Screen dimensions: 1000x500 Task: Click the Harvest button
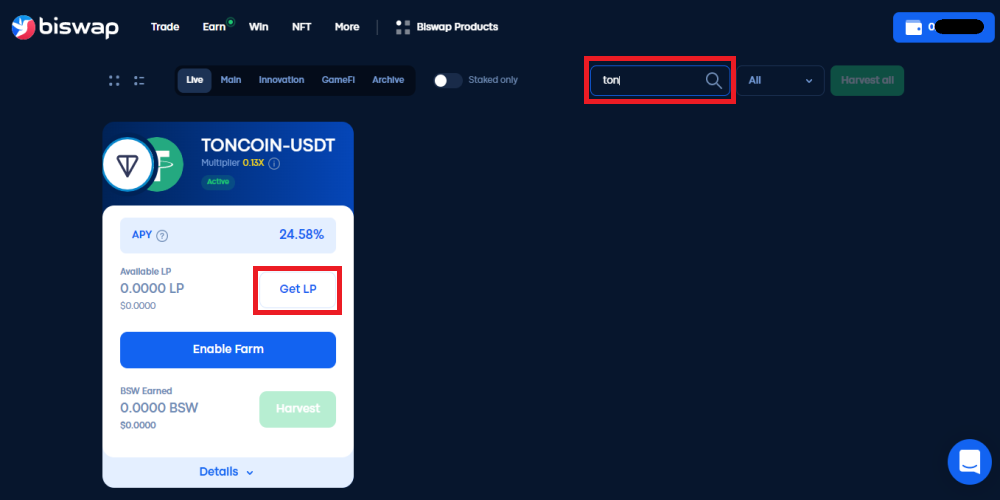coord(298,409)
